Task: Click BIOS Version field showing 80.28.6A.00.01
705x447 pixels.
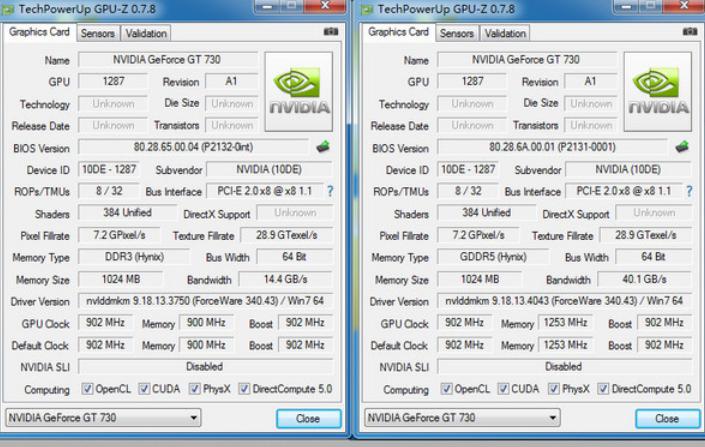Action: click(553, 147)
